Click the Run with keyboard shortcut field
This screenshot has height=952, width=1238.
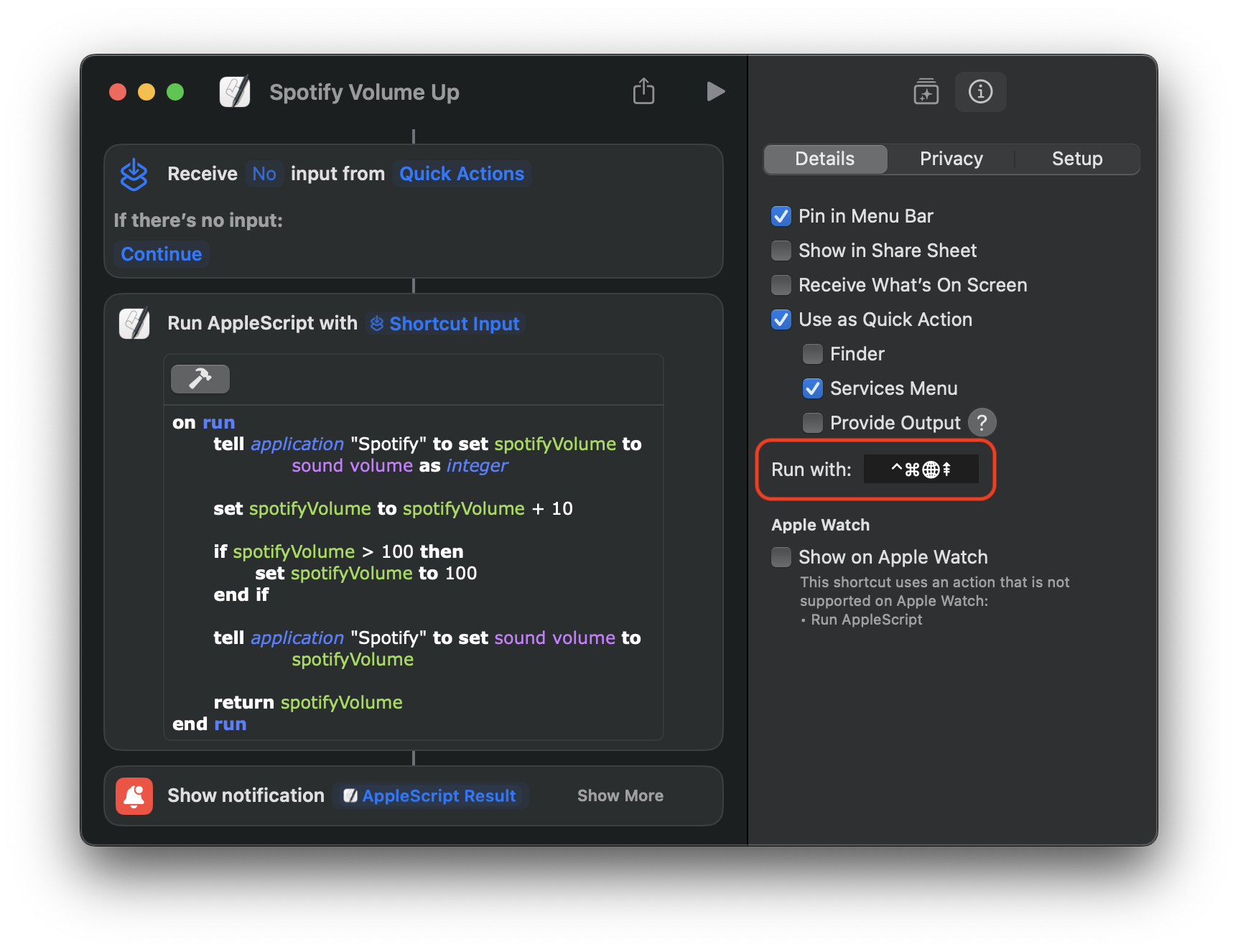pos(921,470)
